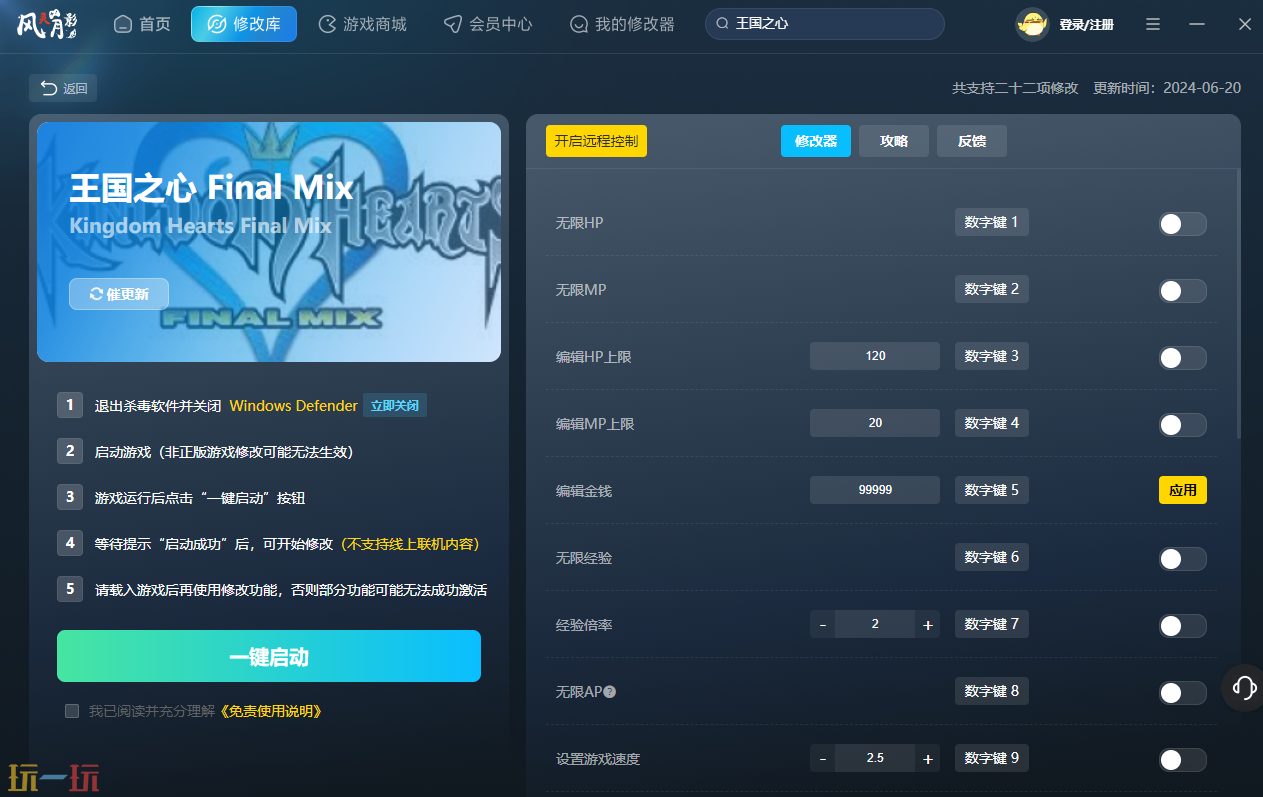Click 共支持二十二项修改 text
The height and width of the screenshot is (797, 1263).
(1015, 88)
